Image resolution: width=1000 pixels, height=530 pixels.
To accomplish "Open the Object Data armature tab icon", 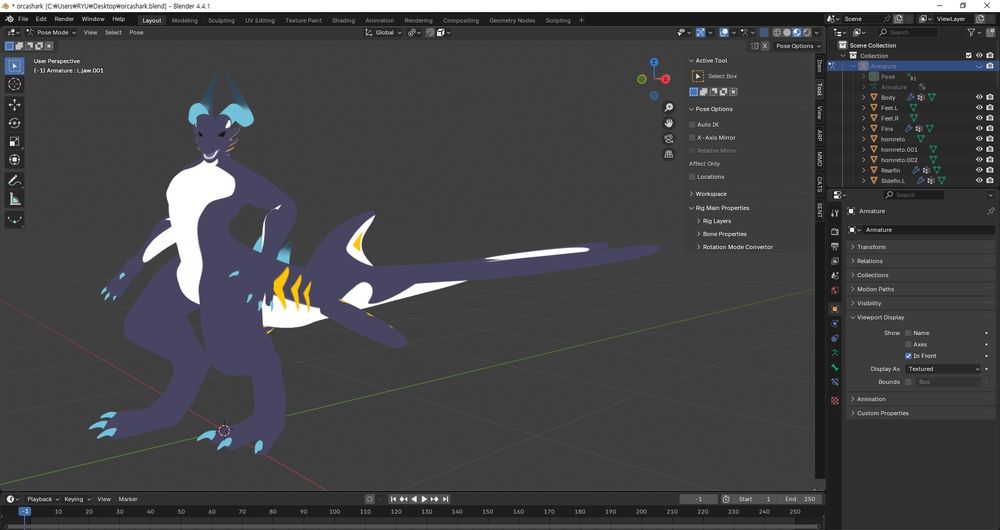I will [x=835, y=353].
